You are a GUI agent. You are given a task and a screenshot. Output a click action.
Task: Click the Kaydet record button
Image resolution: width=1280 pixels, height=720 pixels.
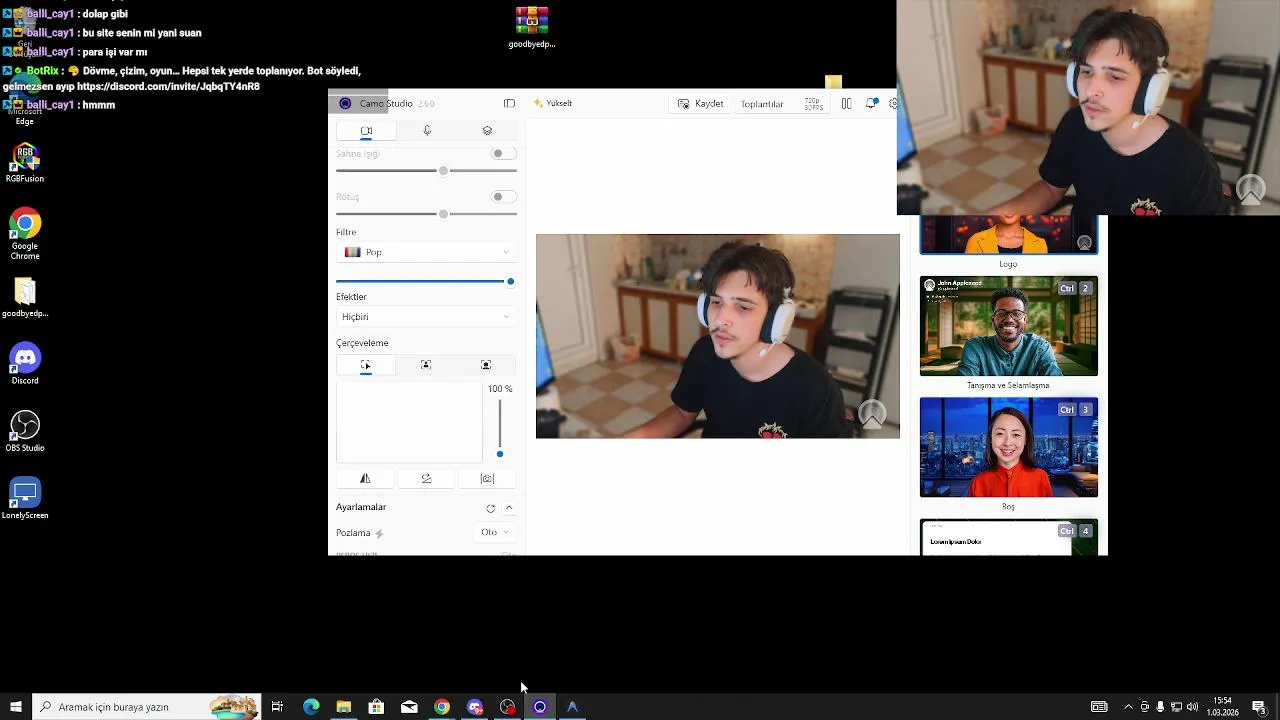700,104
